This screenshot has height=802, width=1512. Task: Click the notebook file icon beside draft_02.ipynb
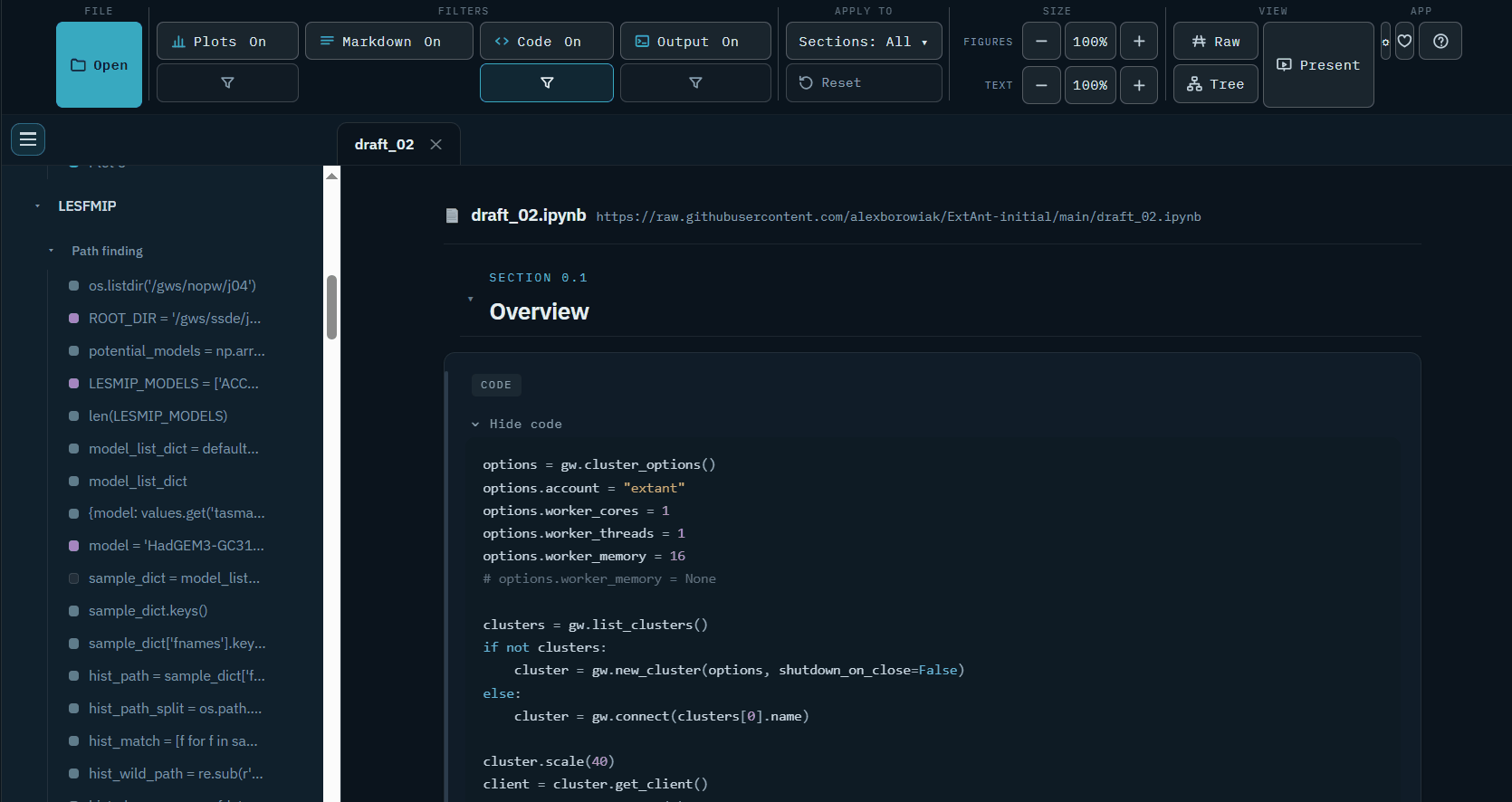tap(452, 215)
